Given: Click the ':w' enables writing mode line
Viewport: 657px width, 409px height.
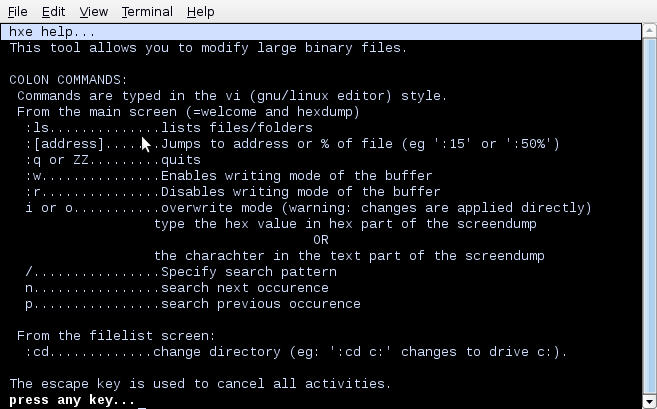Looking at the screenshot, I should [x=229, y=176].
